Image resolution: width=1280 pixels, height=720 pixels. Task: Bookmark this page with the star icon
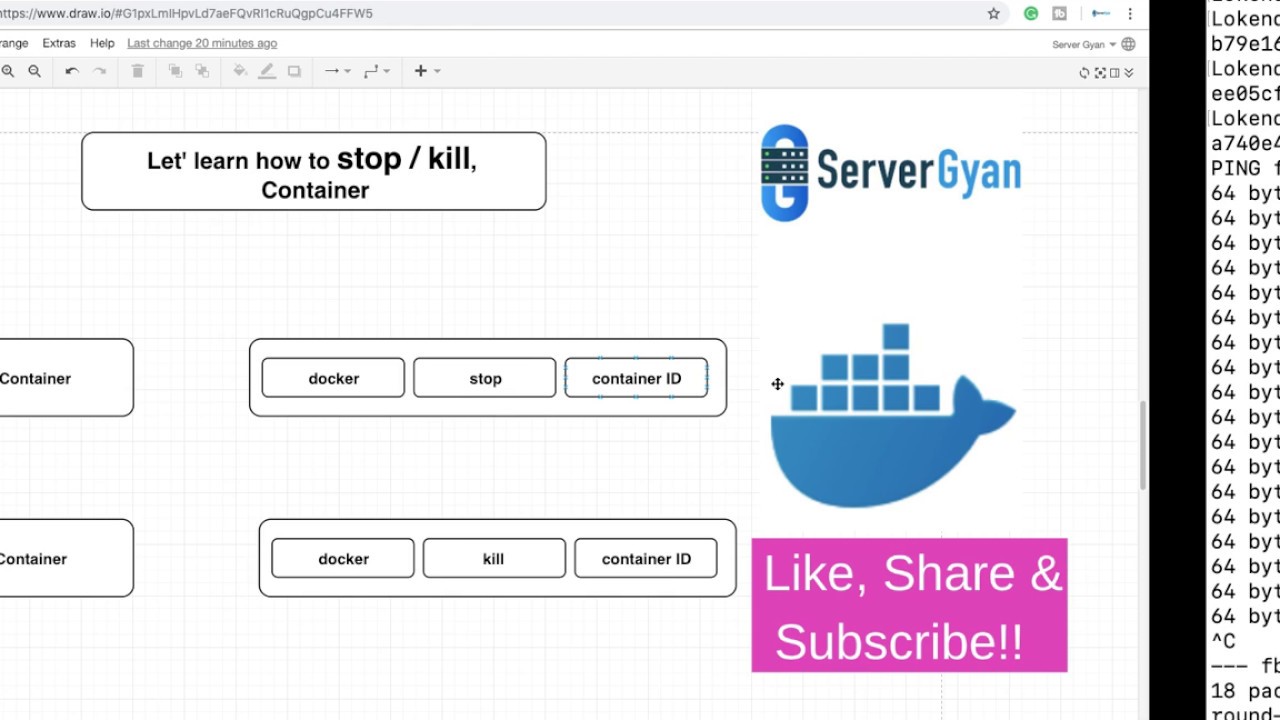[994, 14]
